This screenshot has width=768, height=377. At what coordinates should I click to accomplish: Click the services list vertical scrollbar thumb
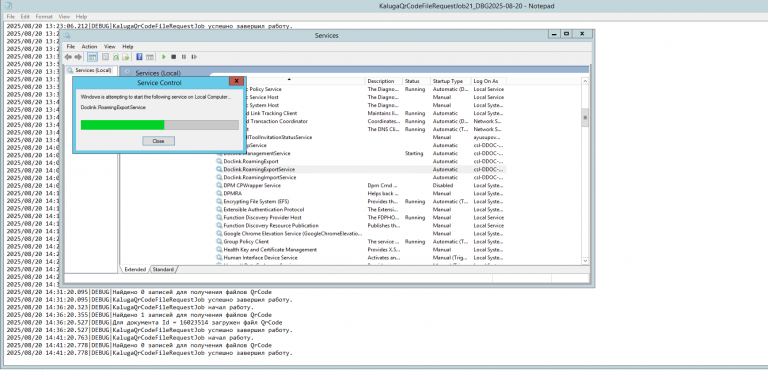[584, 118]
